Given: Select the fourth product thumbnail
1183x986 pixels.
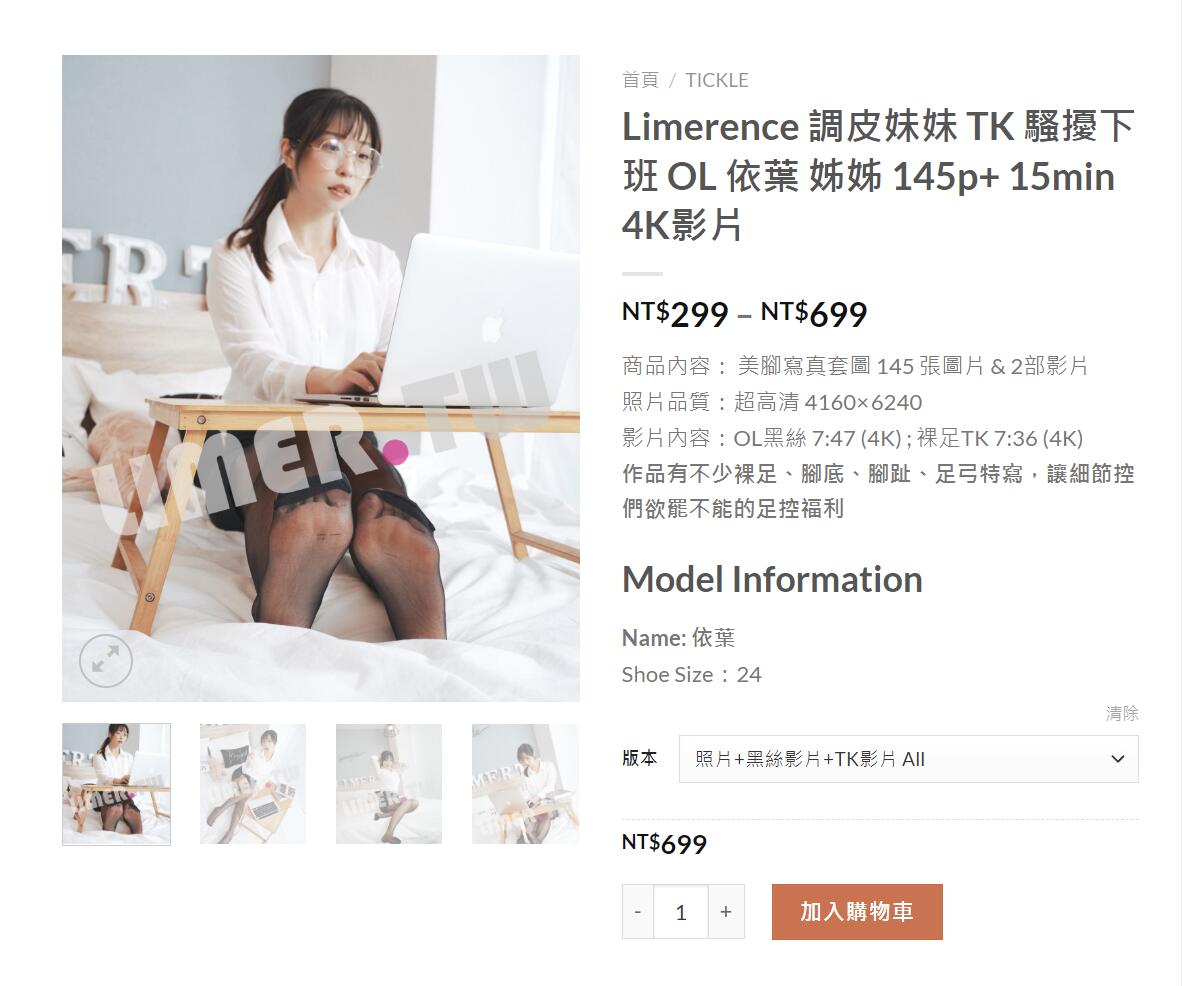Looking at the screenshot, I should click(x=525, y=784).
